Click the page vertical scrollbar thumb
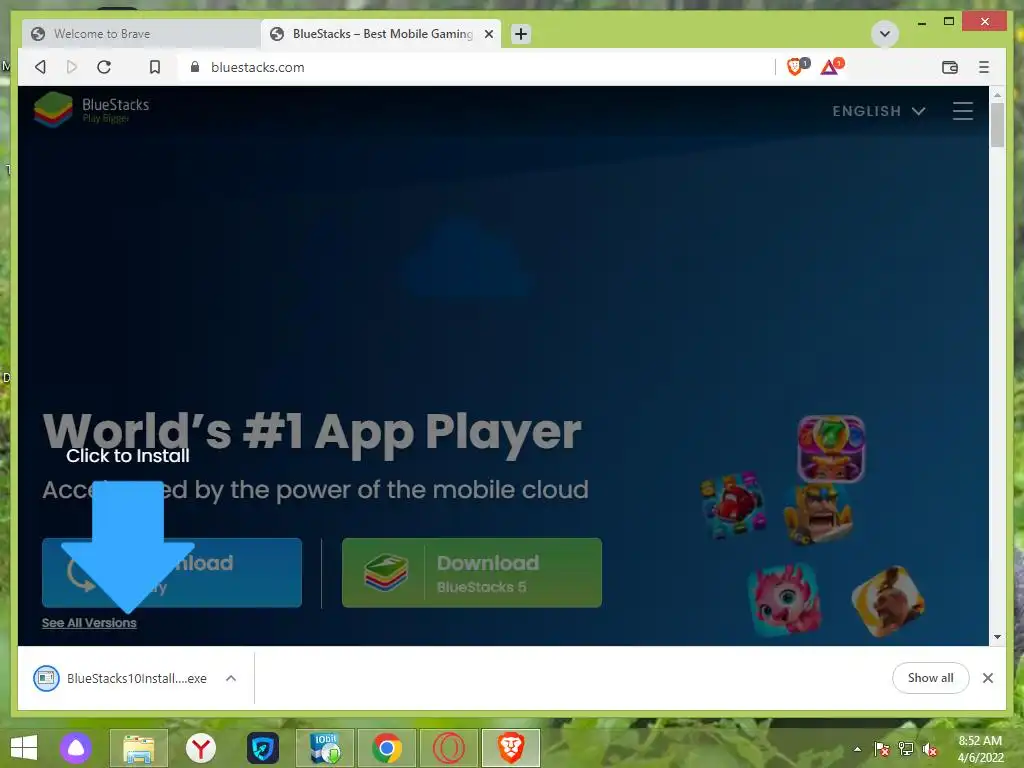The image size is (1024, 768). 997,125
